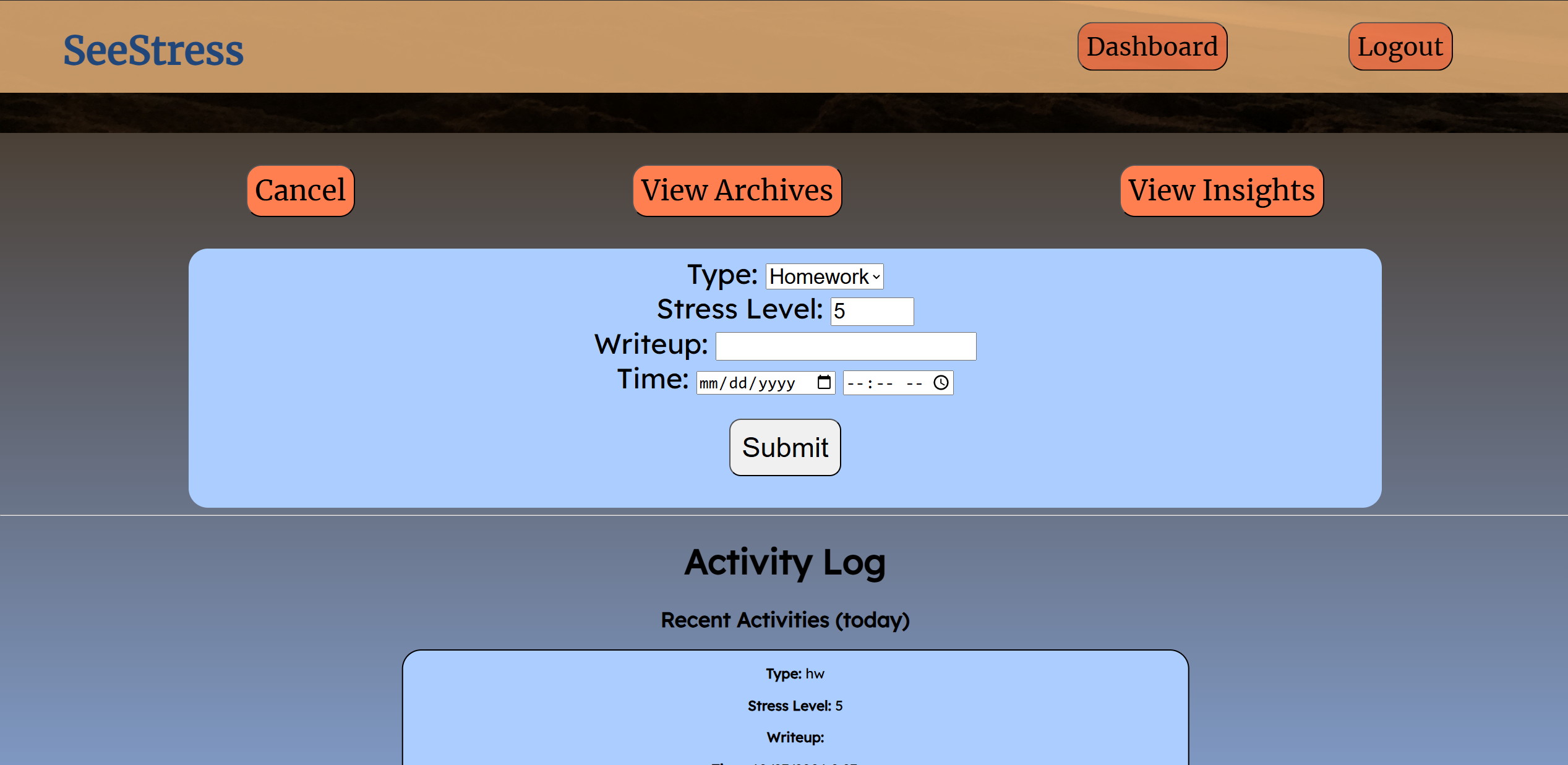The height and width of the screenshot is (765, 1568).
Task: Open View Insights
Action: (1221, 190)
